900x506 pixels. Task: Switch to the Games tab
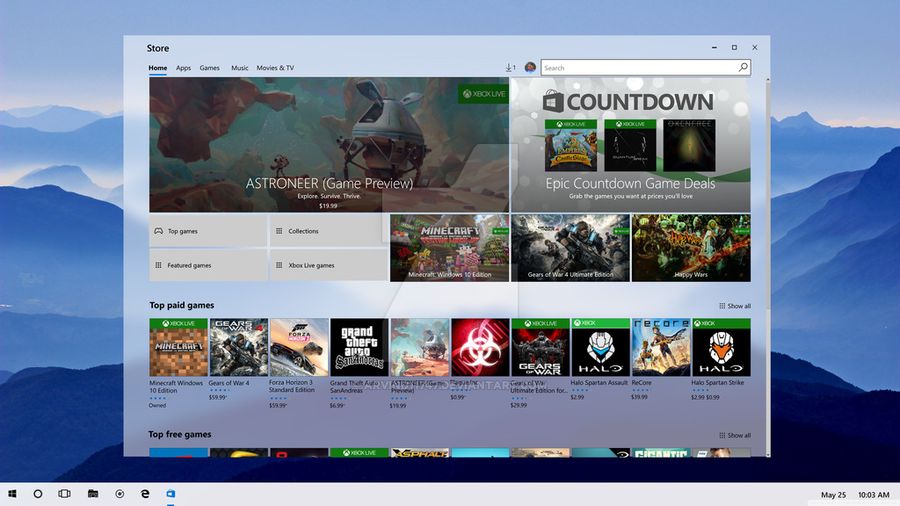click(209, 68)
